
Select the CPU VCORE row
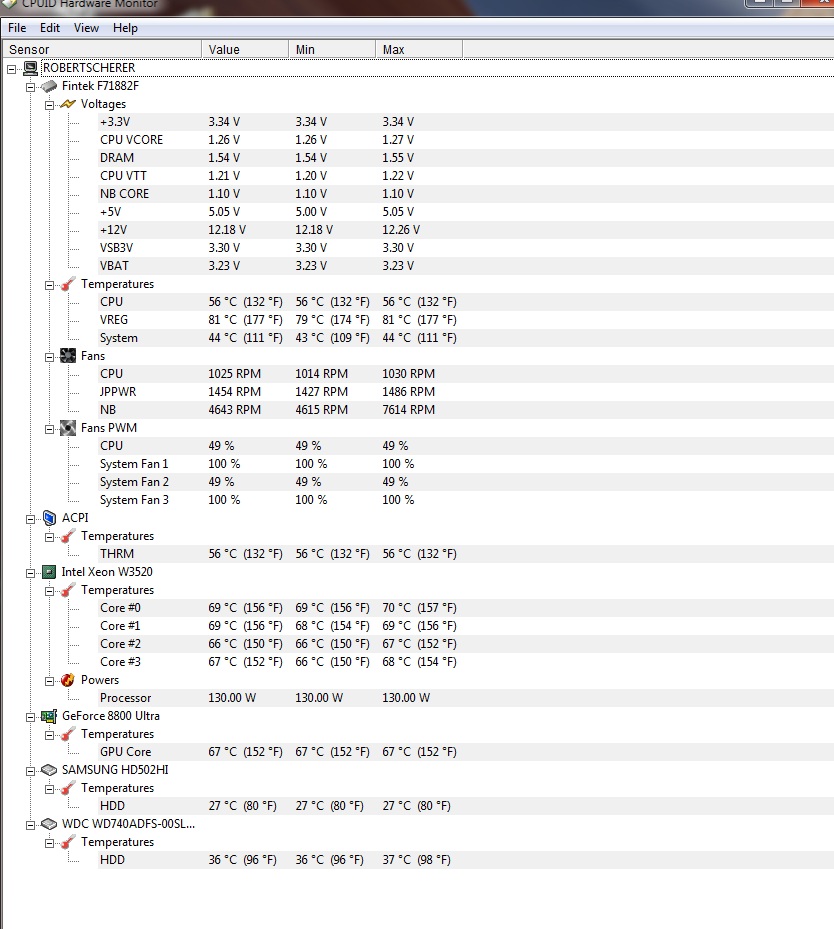[466, 140]
